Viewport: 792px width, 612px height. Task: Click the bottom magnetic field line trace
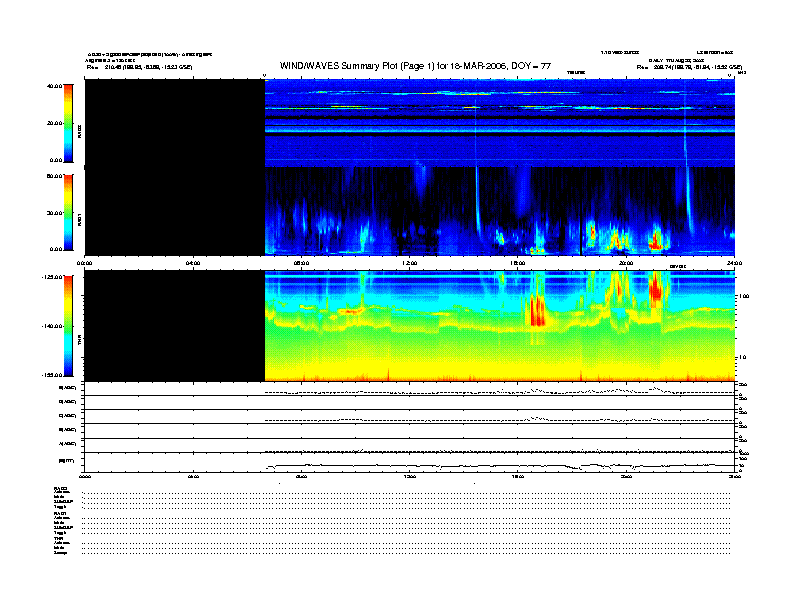coord(500,466)
